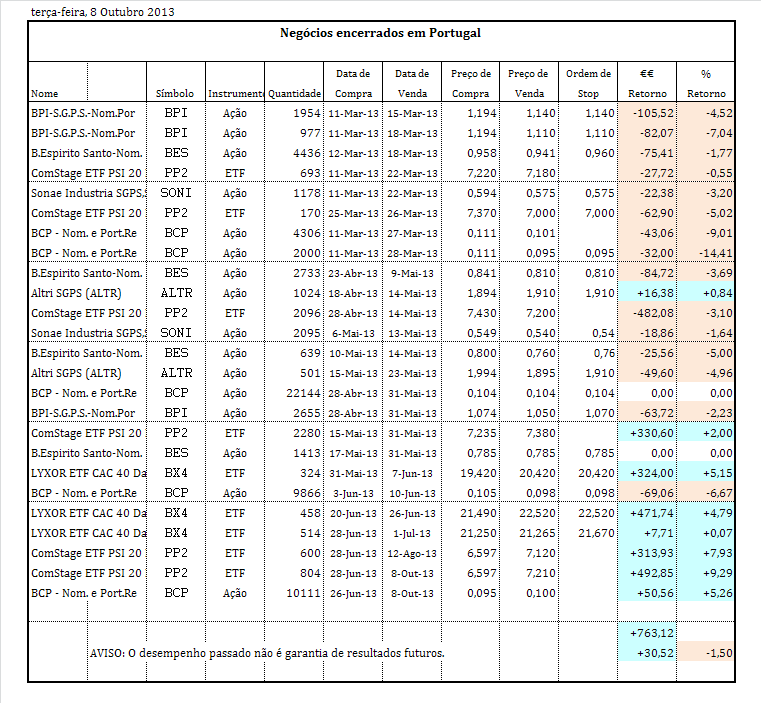Screen dimensions: 761x708
Task: Click the percent cell '+9,29'
Action: pos(718,573)
